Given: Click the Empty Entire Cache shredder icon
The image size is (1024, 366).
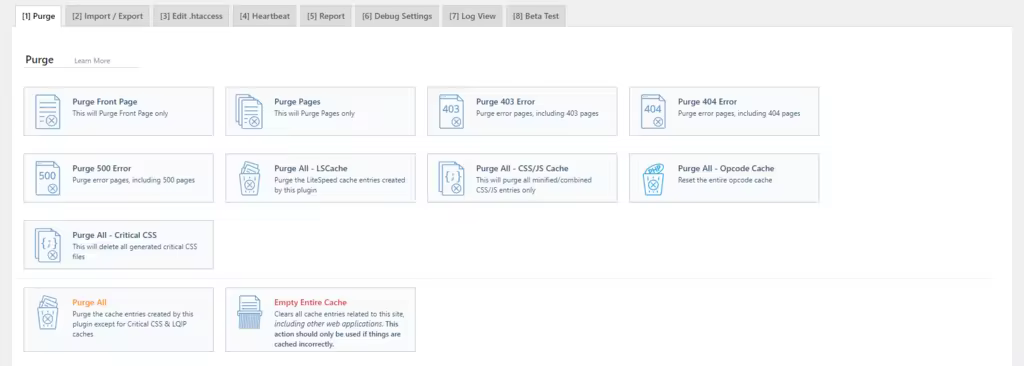Looking at the screenshot, I should point(249,312).
